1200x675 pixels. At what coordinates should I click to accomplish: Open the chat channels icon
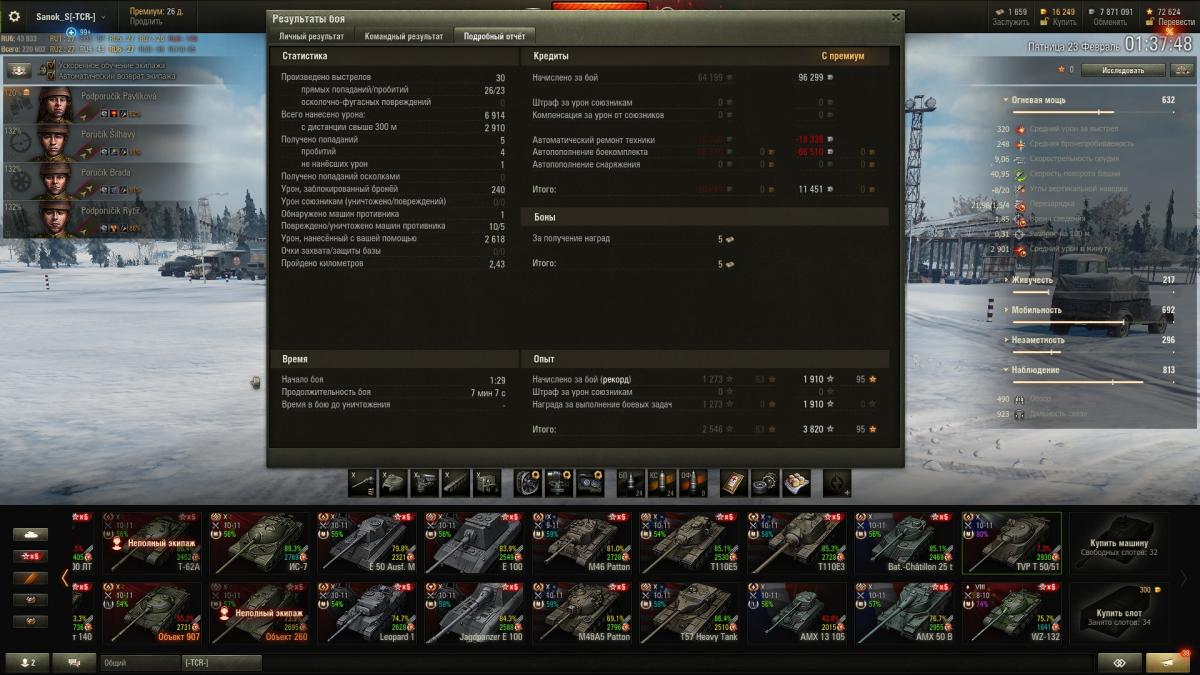(x=74, y=662)
